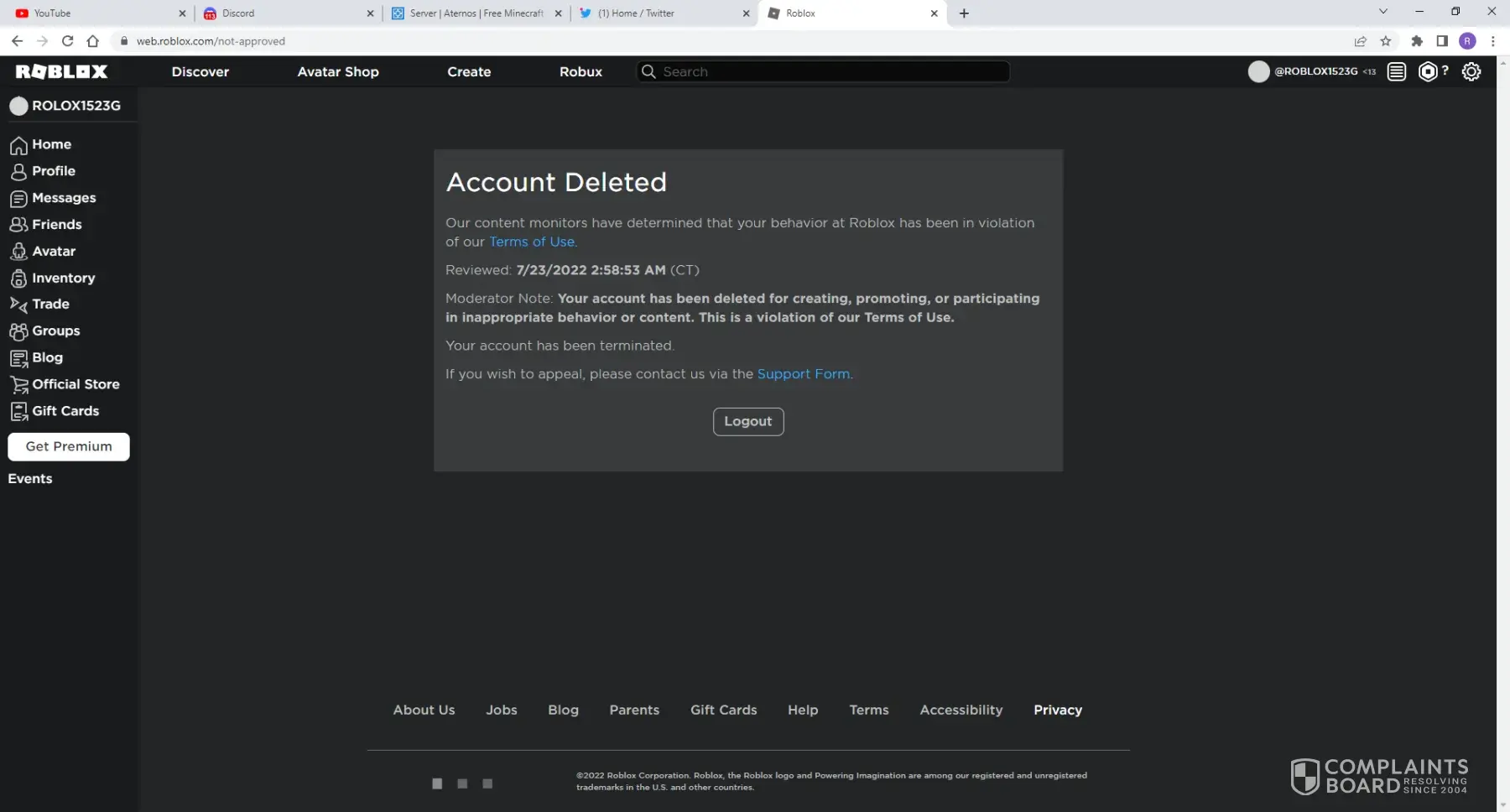Image resolution: width=1510 pixels, height=812 pixels.
Task: Go to browser home page icon
Action: [92, 41]
